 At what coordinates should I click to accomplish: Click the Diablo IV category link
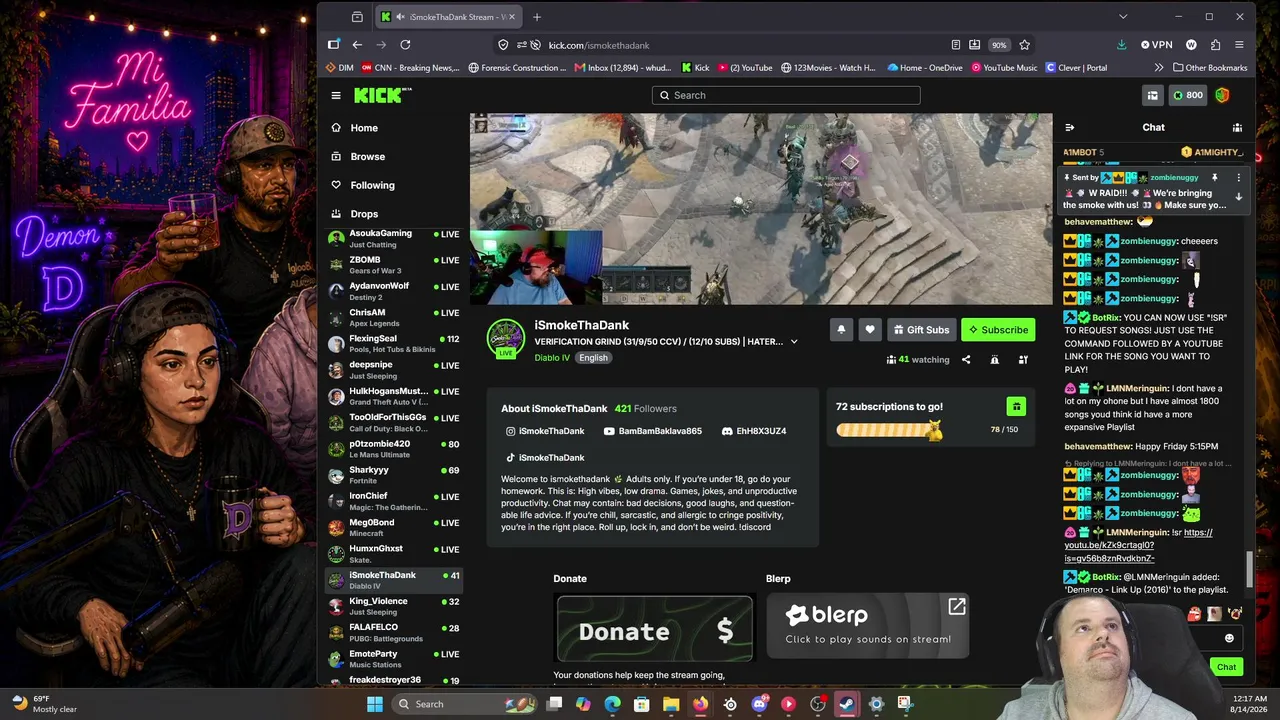[551, 358]
